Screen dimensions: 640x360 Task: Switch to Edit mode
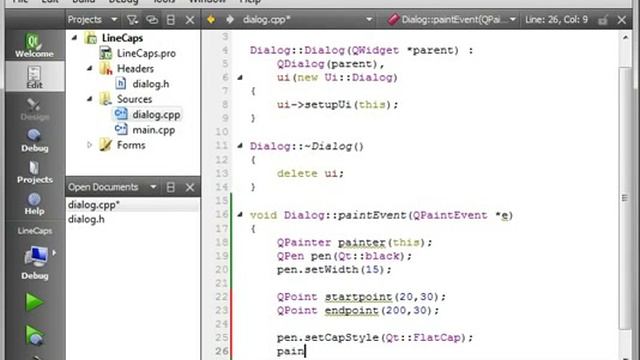(34, 77)
